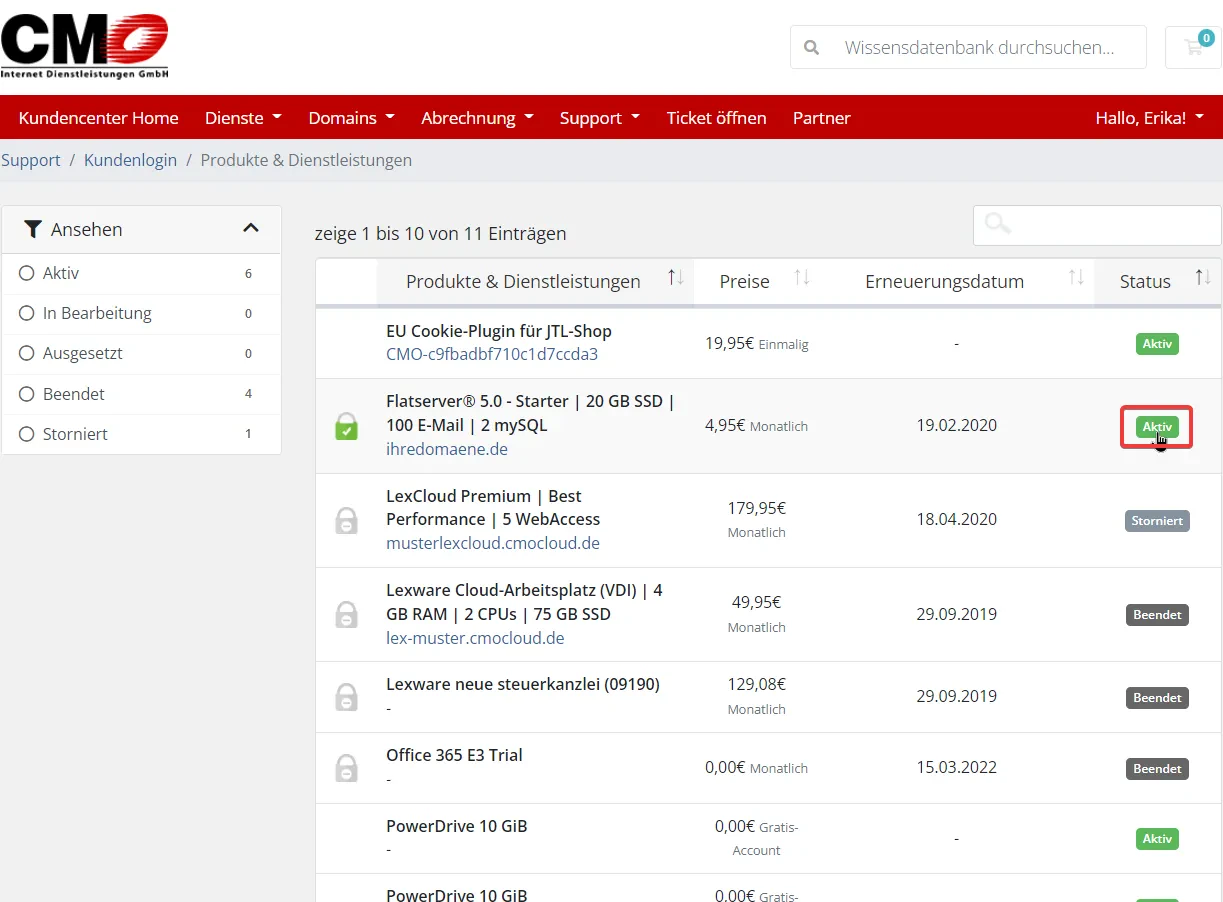The height and width of the screenshot is (902, 1223).
Task: Click the Aktiv badge with renewal date '-' for PowerDrive
Action: point(1157,839)
